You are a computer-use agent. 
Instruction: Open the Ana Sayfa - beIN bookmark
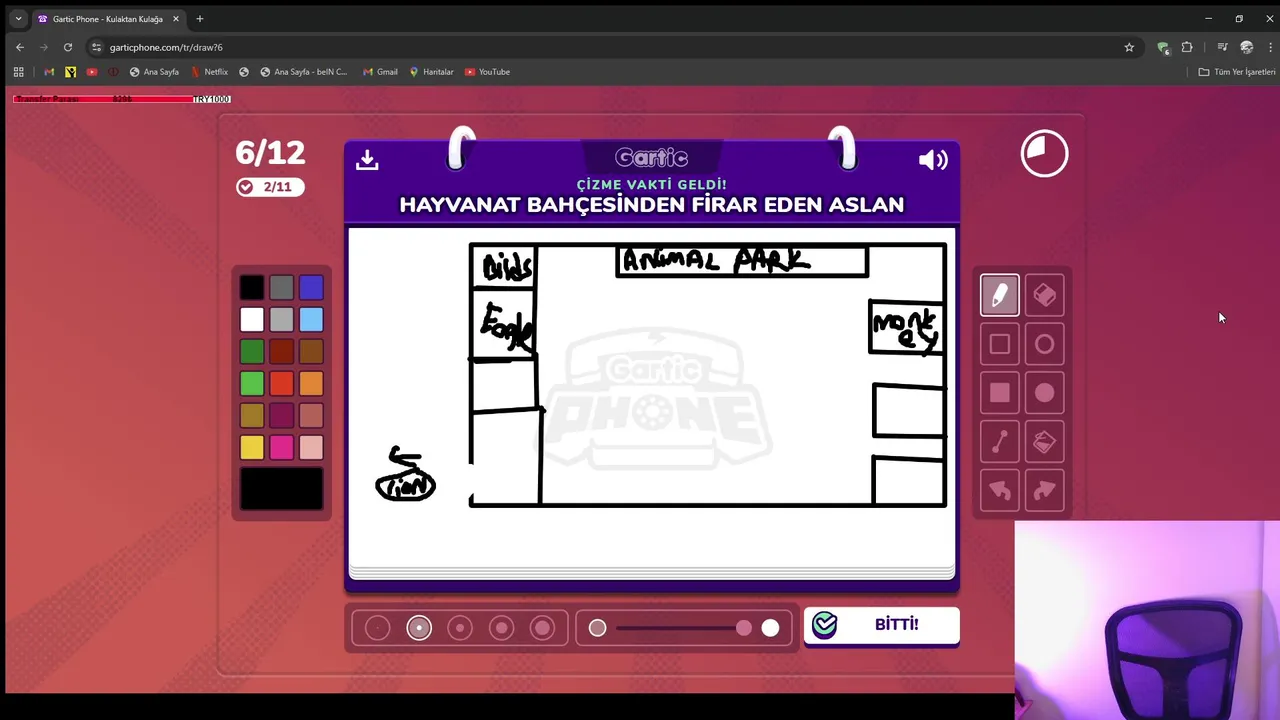[x=303, y=72]
